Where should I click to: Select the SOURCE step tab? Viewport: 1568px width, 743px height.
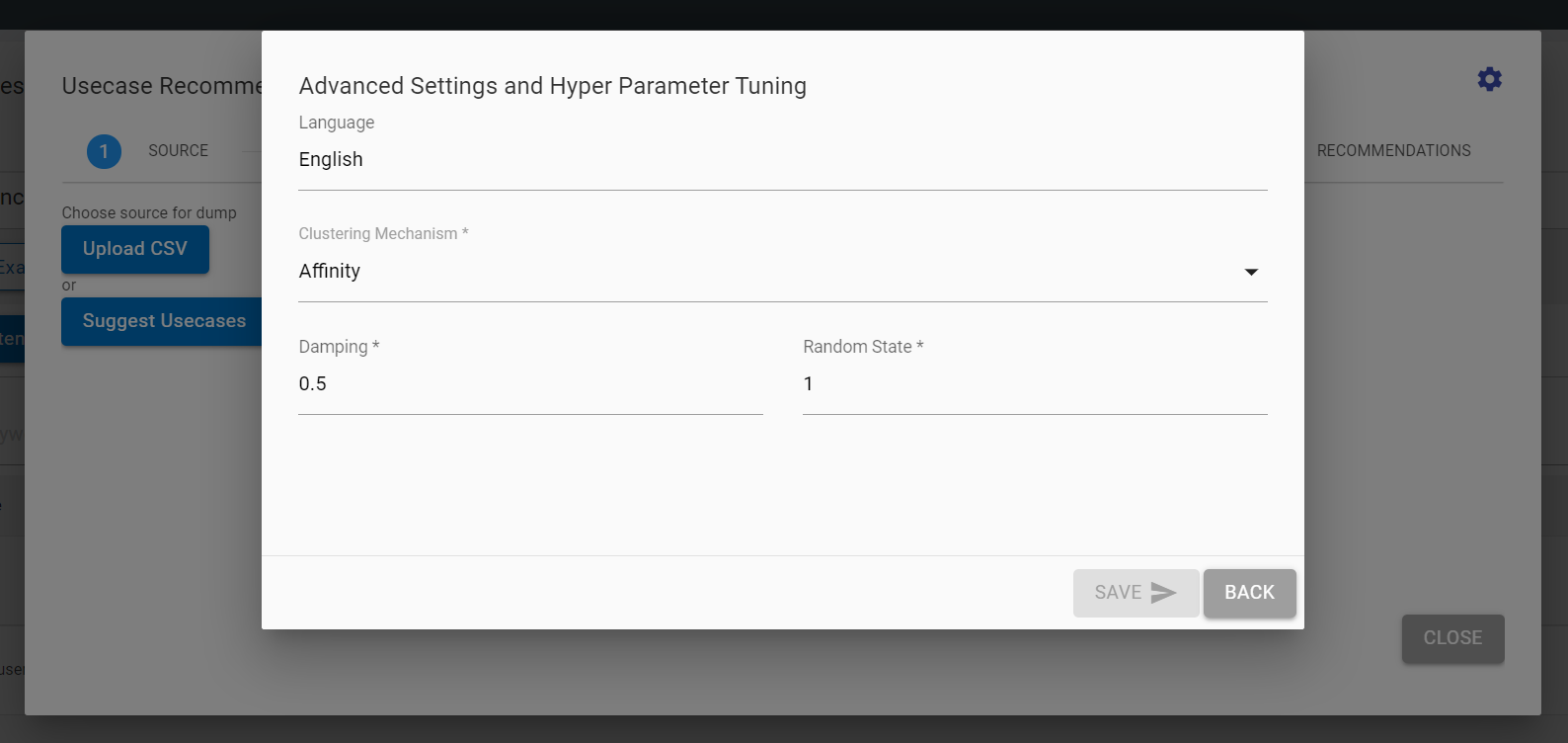178,151
